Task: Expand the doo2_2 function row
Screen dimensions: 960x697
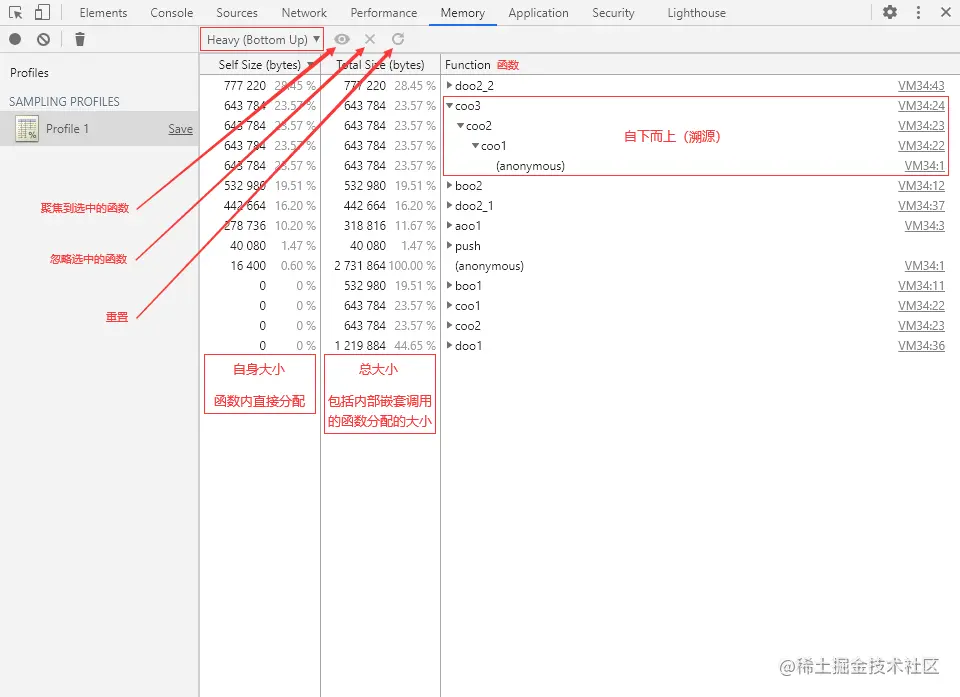Action: [x=449, y=85]
